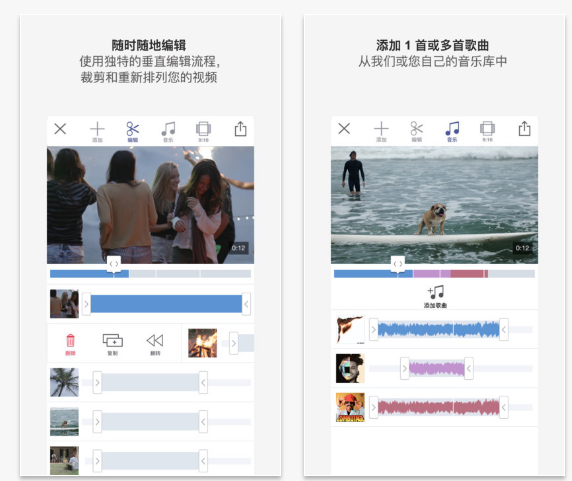Select the highlighted Music note tab in right screen

point(452,131)
